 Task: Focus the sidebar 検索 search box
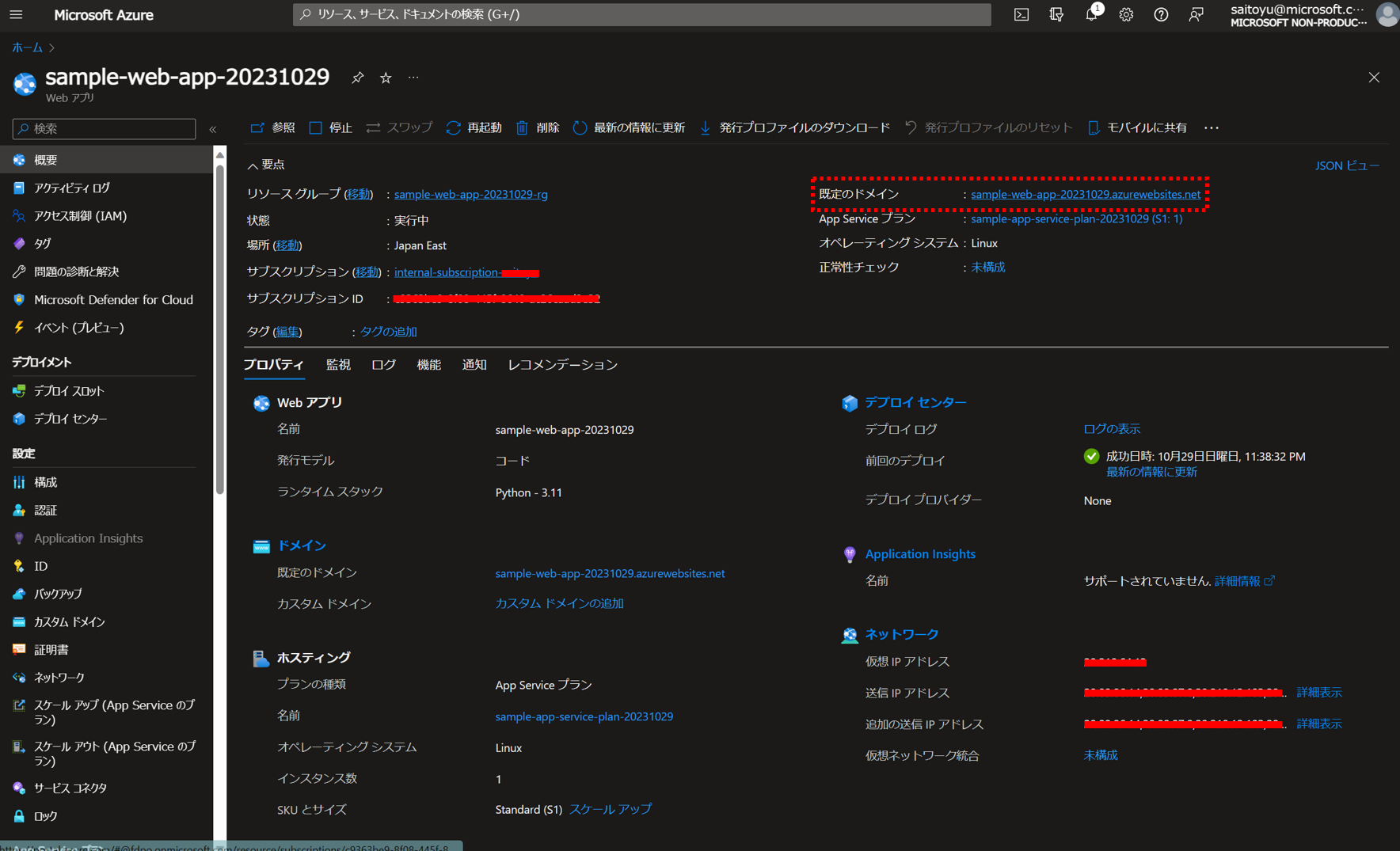(104, 128)
